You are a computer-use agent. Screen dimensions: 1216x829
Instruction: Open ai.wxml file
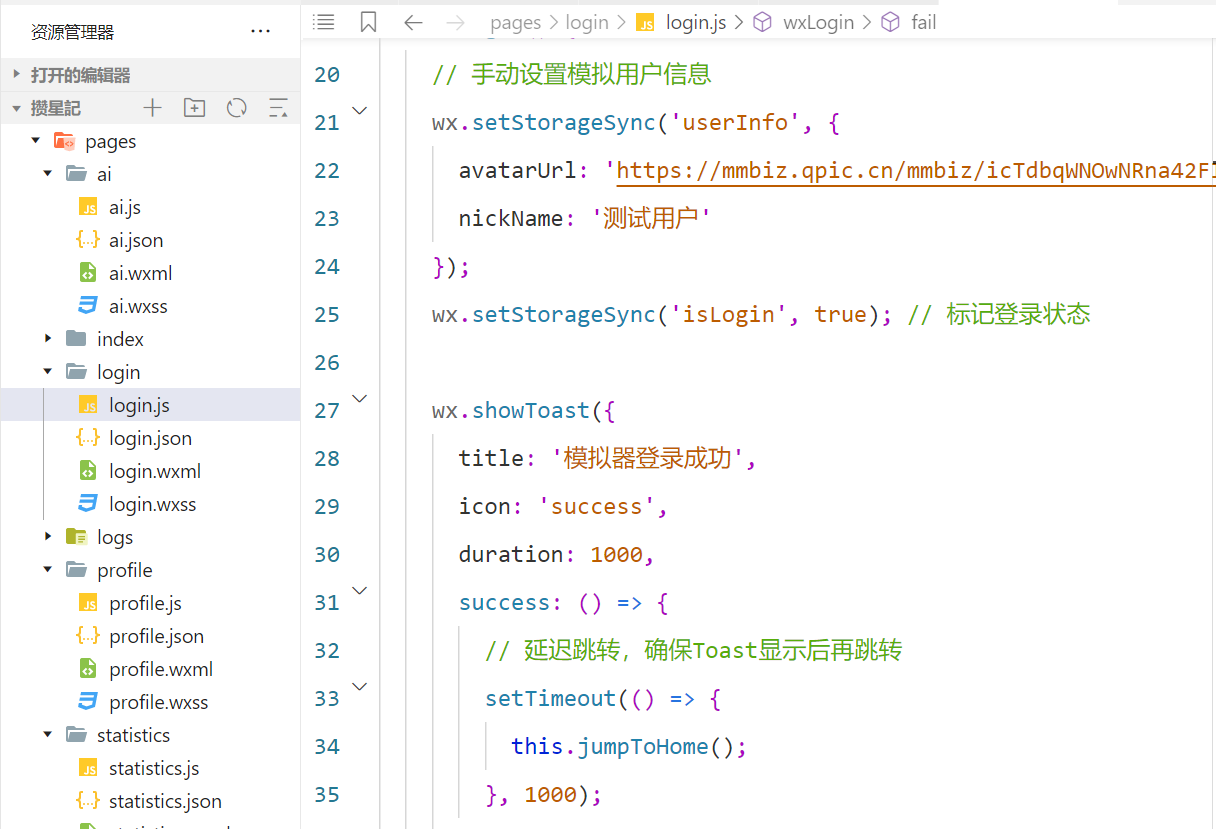[141, 273]
